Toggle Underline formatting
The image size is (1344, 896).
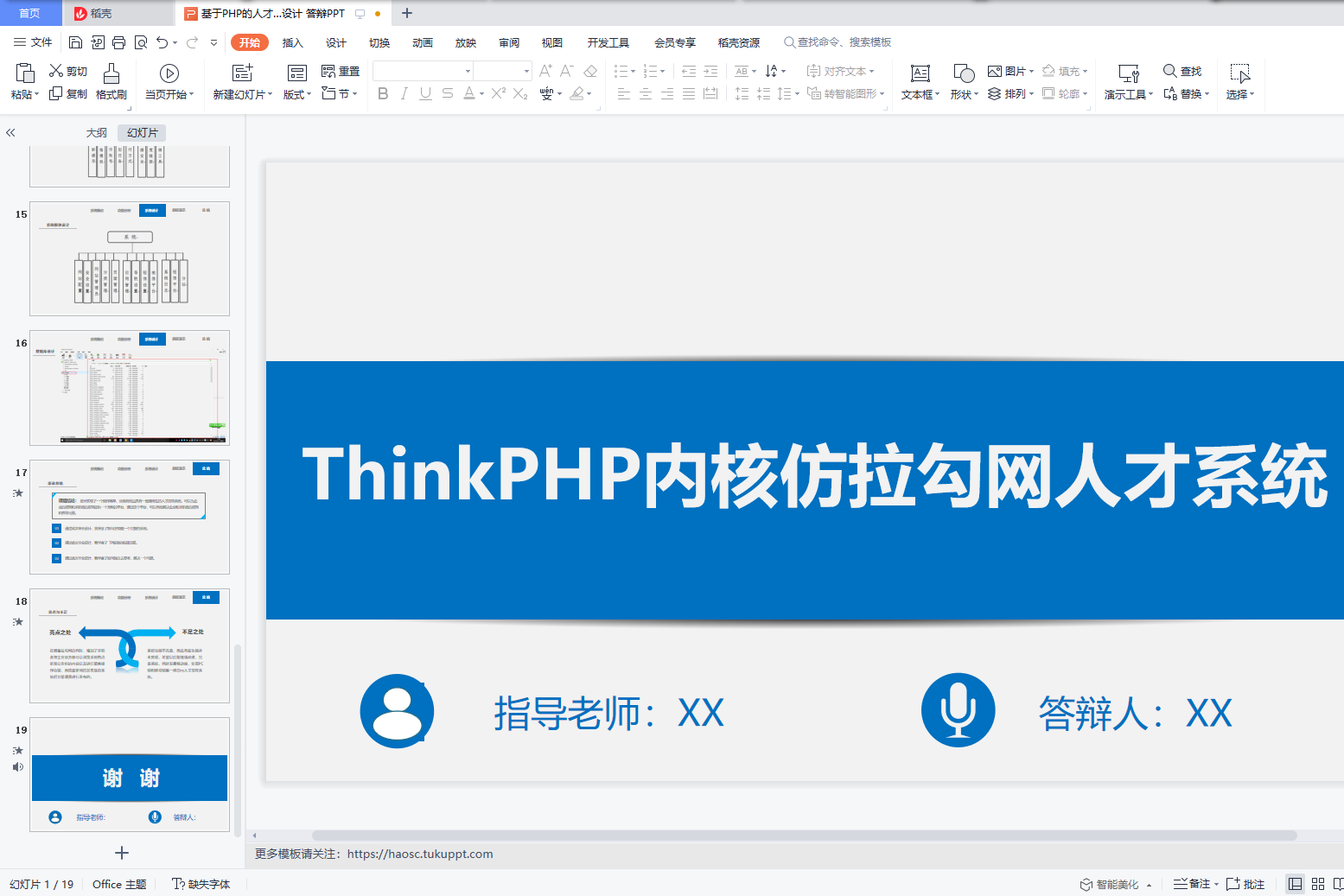click(425, 93)
